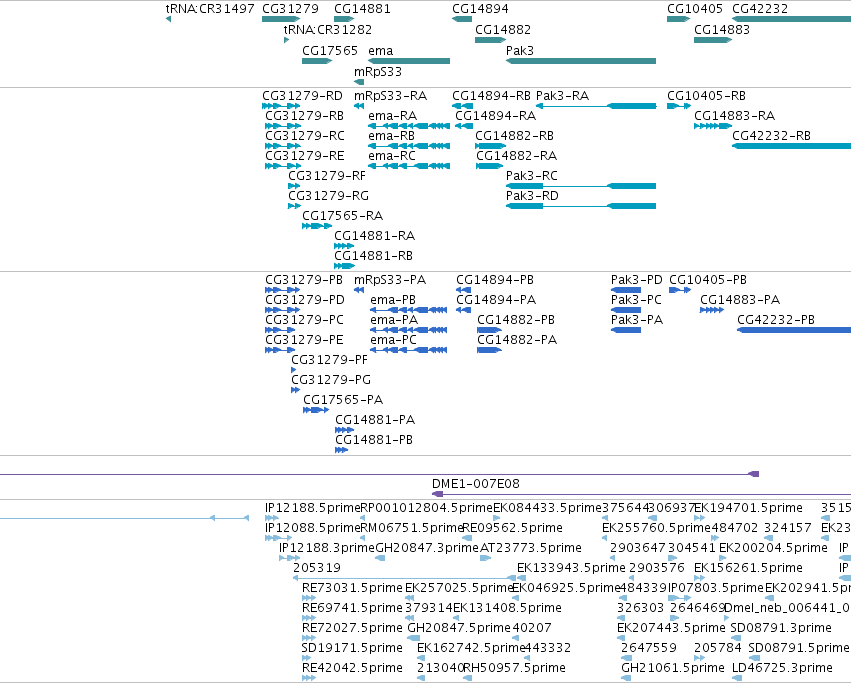Click the CG14881-RA transcript label
Screen dimensions: 851x683
(374, 236)
